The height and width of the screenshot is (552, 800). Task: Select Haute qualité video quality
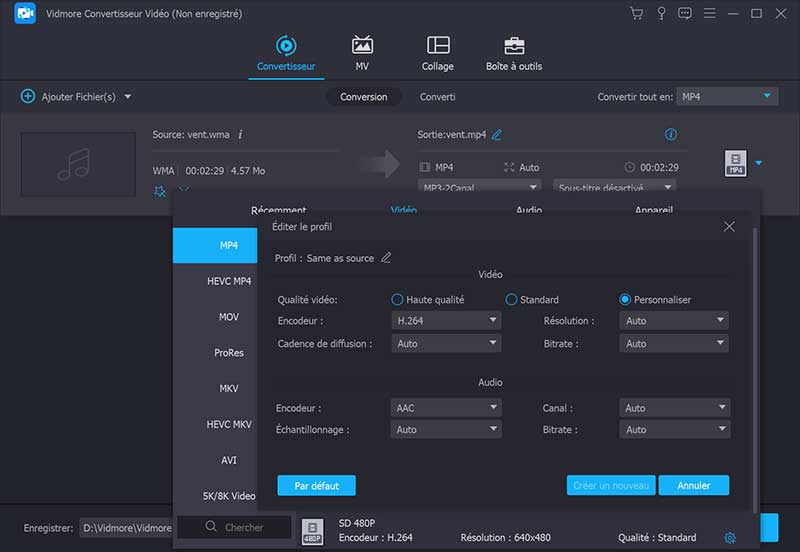pyautogui.click(x=398, y=300)
